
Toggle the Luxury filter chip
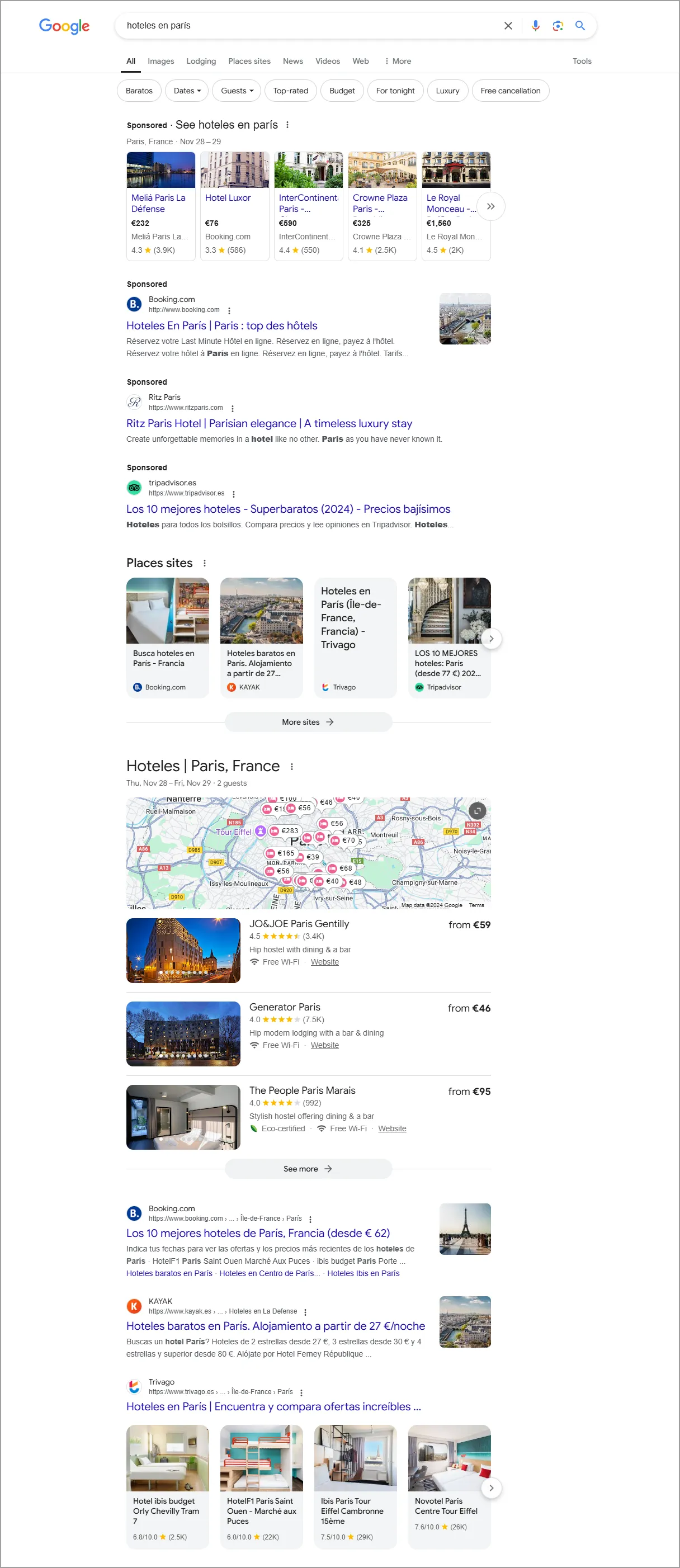click(x=447, y=91)
